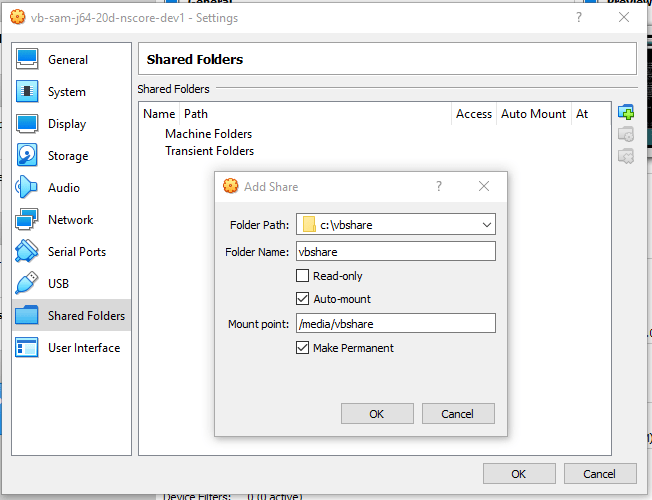652x500 pixels.
Task: Open the General settings category
Action: (72, 59)
